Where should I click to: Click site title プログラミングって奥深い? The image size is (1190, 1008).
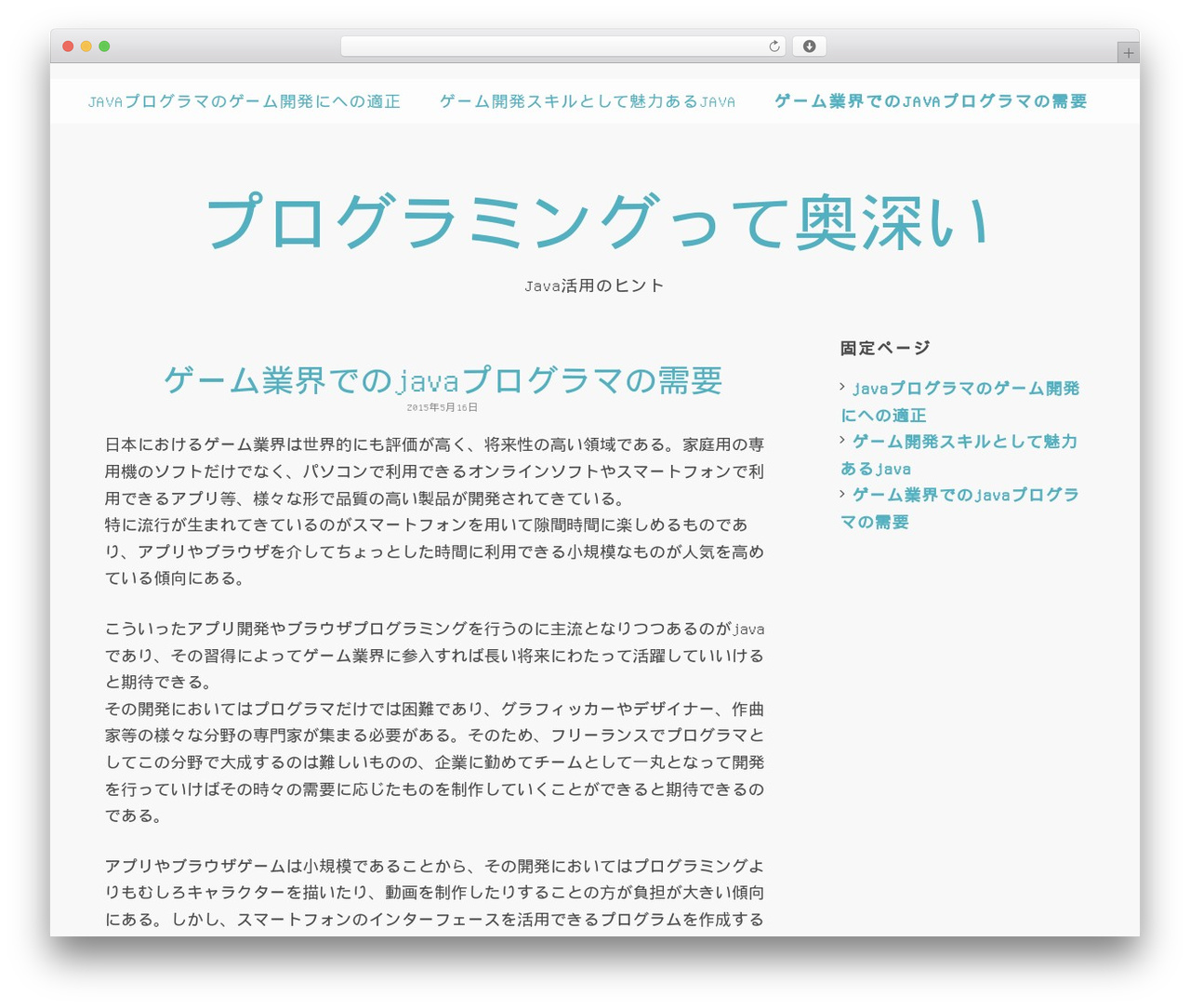[x=595, y=223]
